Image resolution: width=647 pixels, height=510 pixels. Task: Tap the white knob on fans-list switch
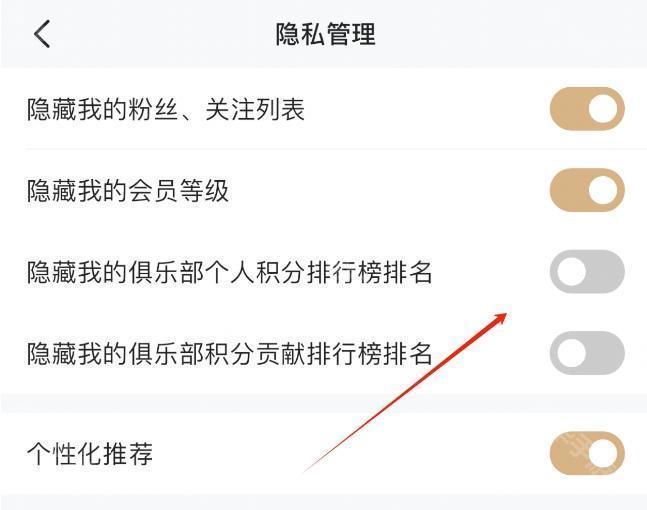click(603, 109)
